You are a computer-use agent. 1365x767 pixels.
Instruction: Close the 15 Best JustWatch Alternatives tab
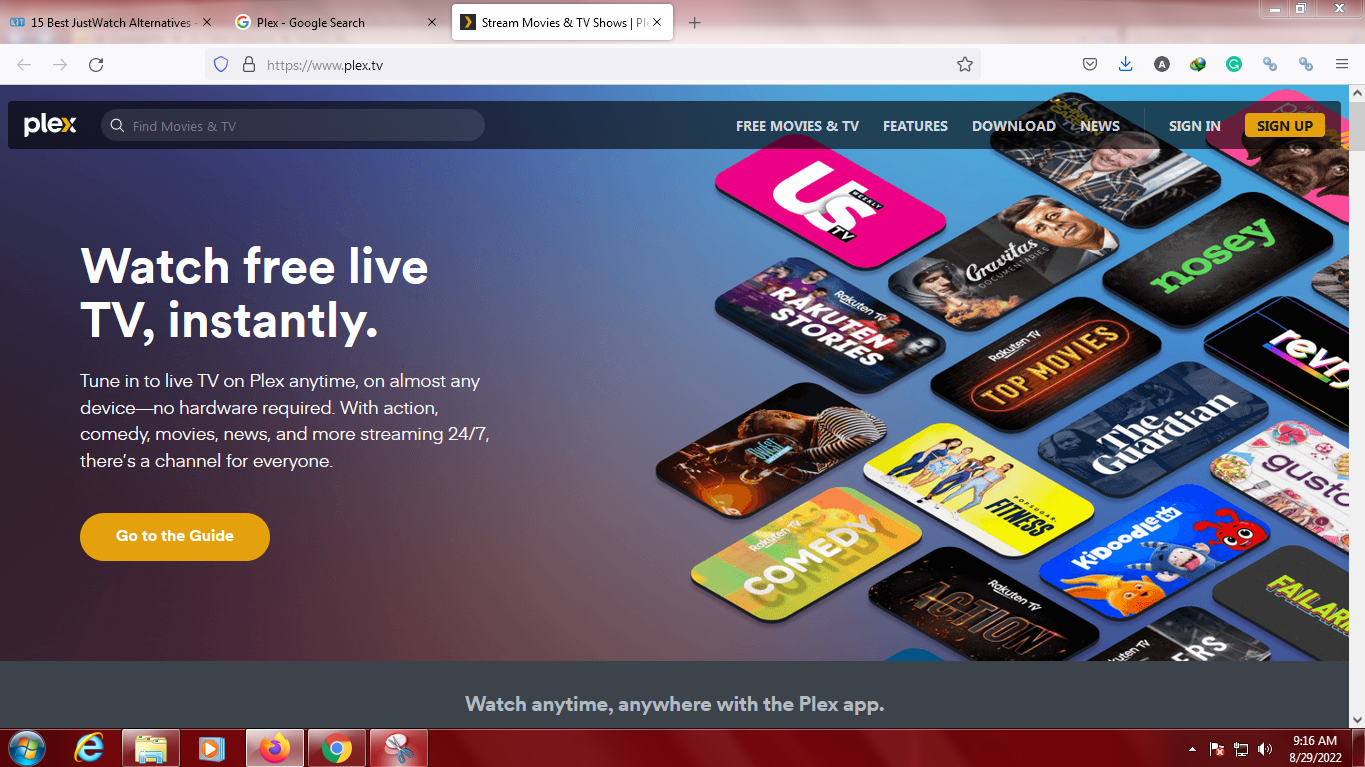[207, 22]
